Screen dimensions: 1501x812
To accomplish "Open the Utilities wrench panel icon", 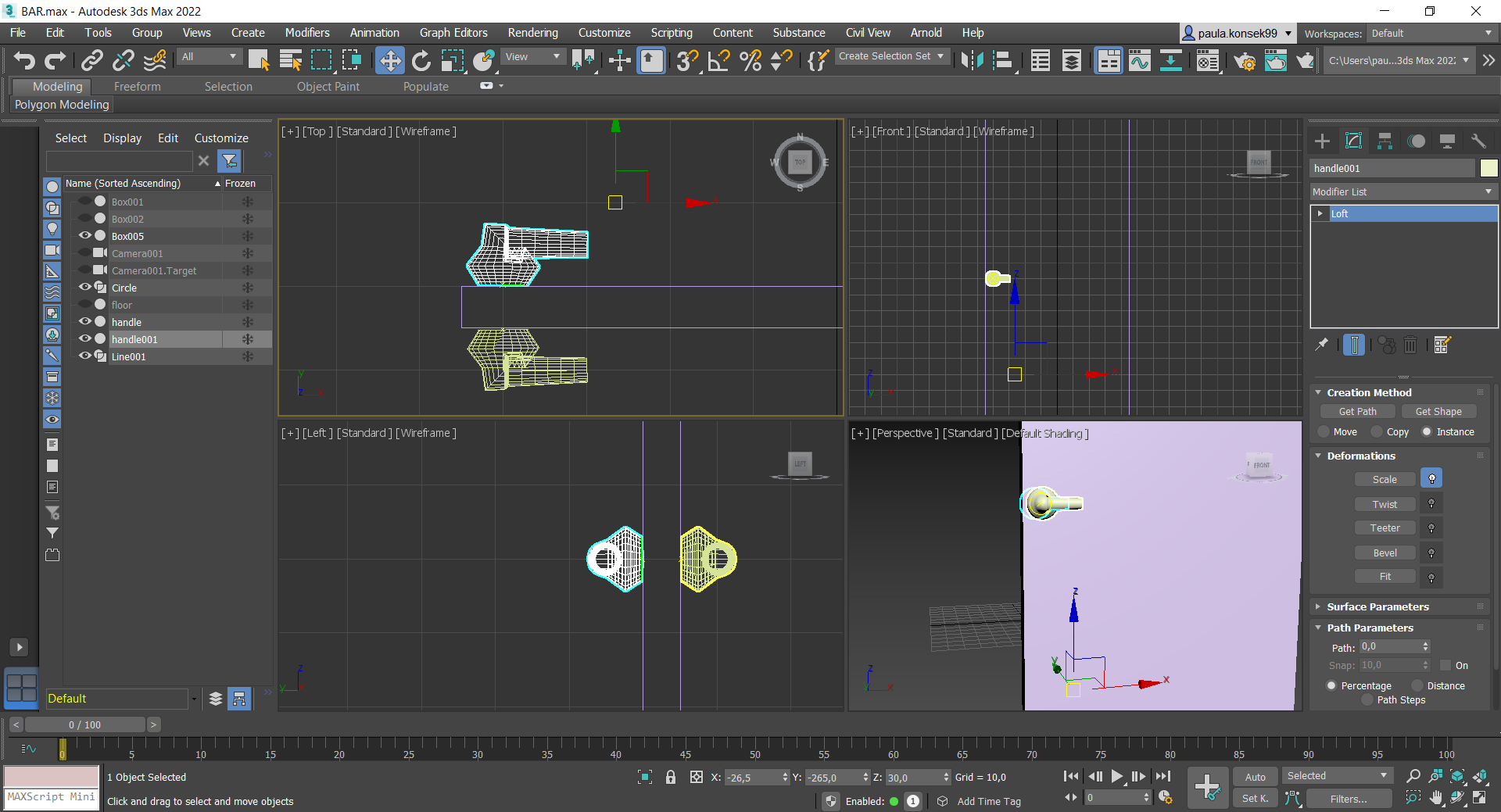I will (x=1478, y=141).
